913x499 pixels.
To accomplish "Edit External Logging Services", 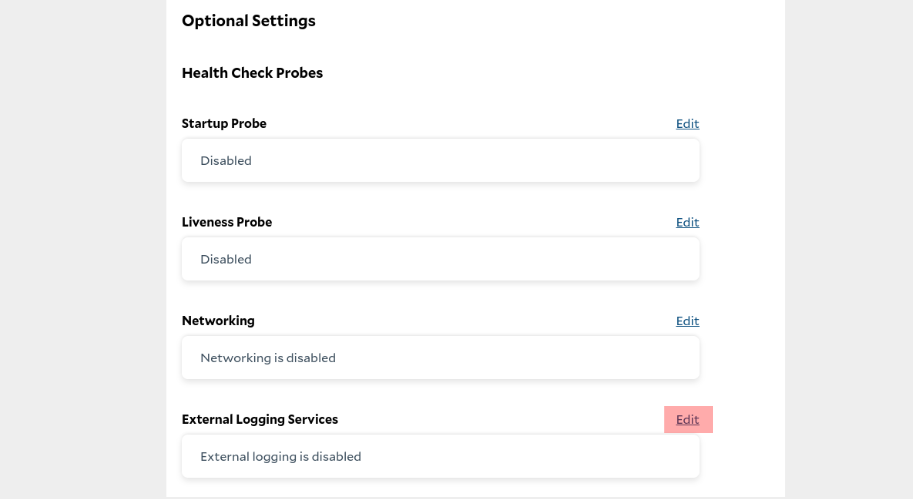I will 687,420.
